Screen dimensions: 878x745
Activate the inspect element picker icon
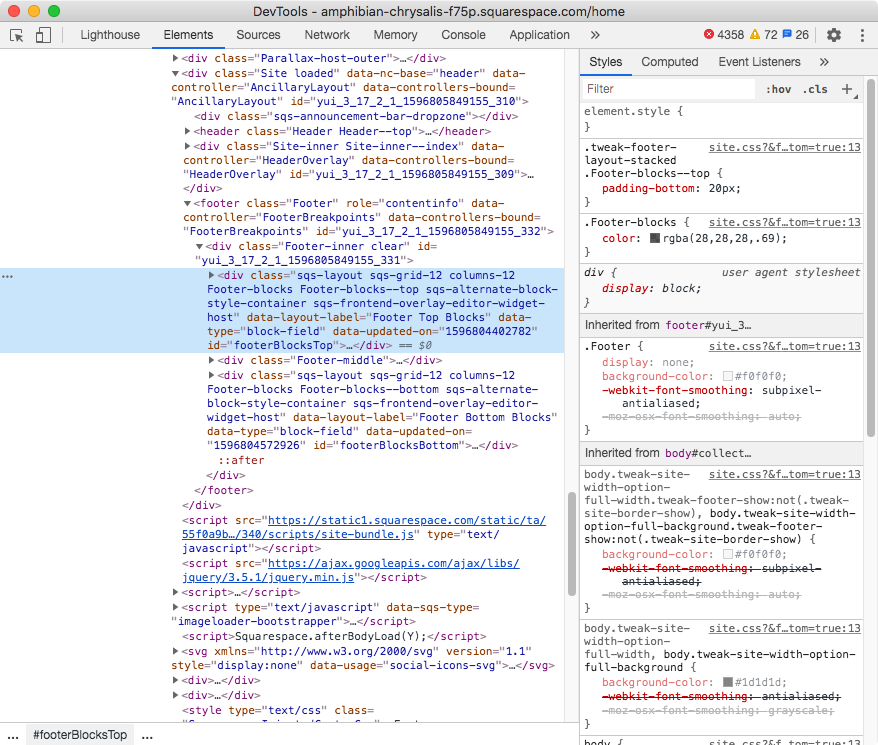tap(17, 35)
